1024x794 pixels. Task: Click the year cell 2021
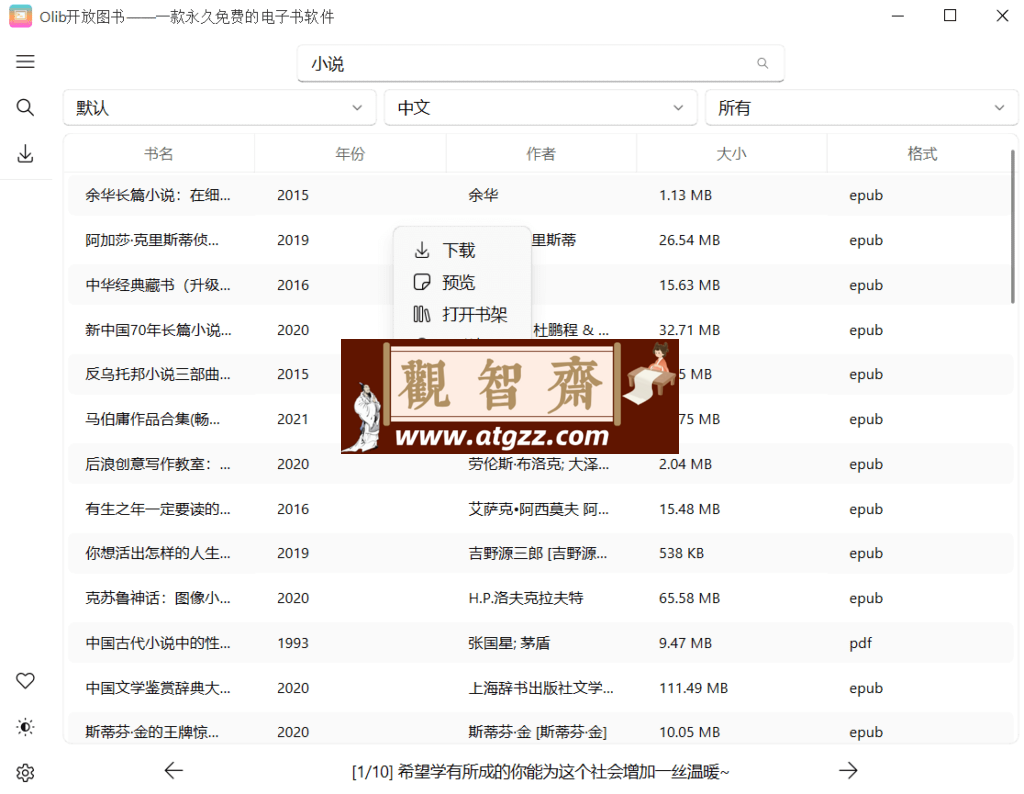293,419
